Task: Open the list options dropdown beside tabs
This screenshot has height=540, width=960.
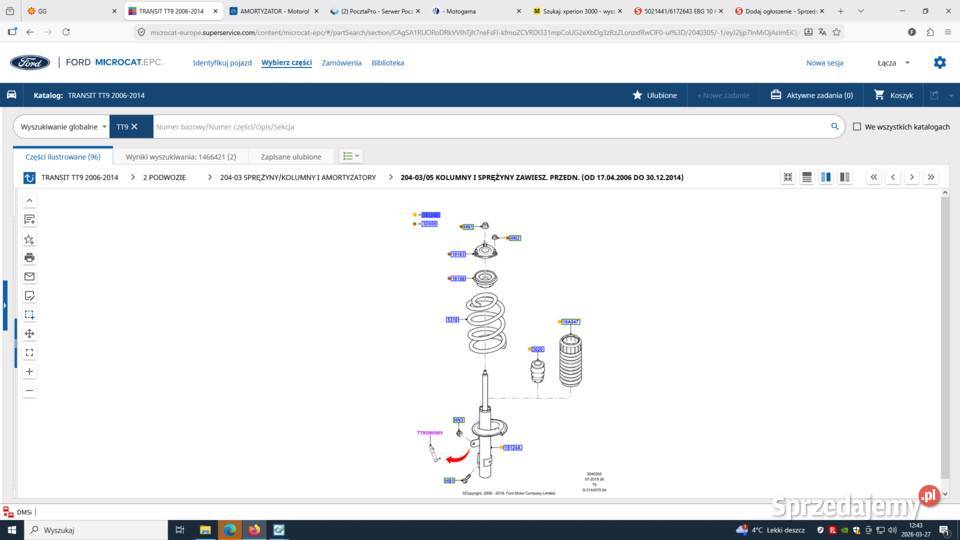Action: (350, 156)
